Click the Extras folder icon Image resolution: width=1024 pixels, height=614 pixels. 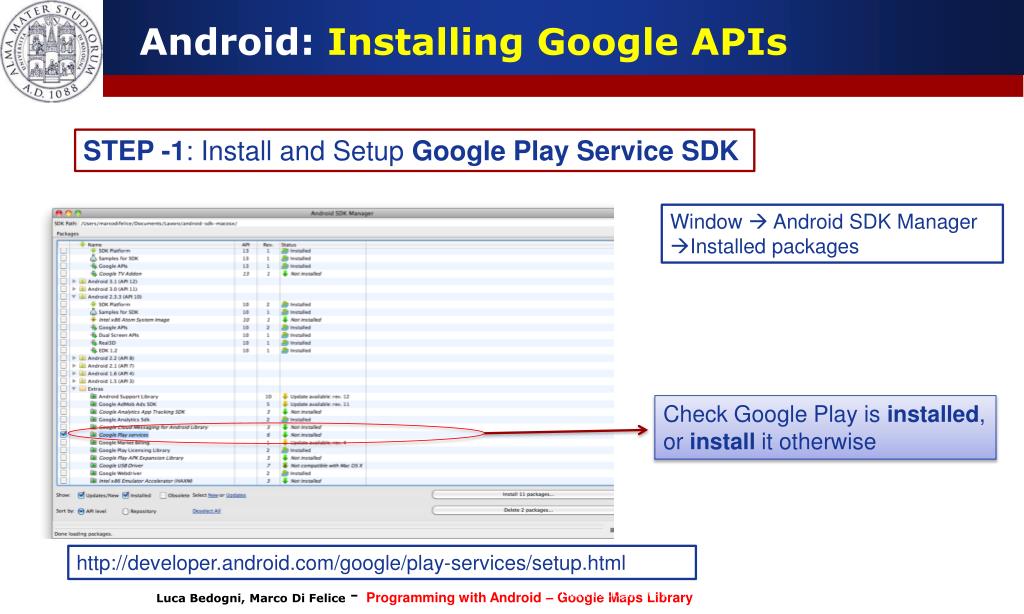[82, 389]
